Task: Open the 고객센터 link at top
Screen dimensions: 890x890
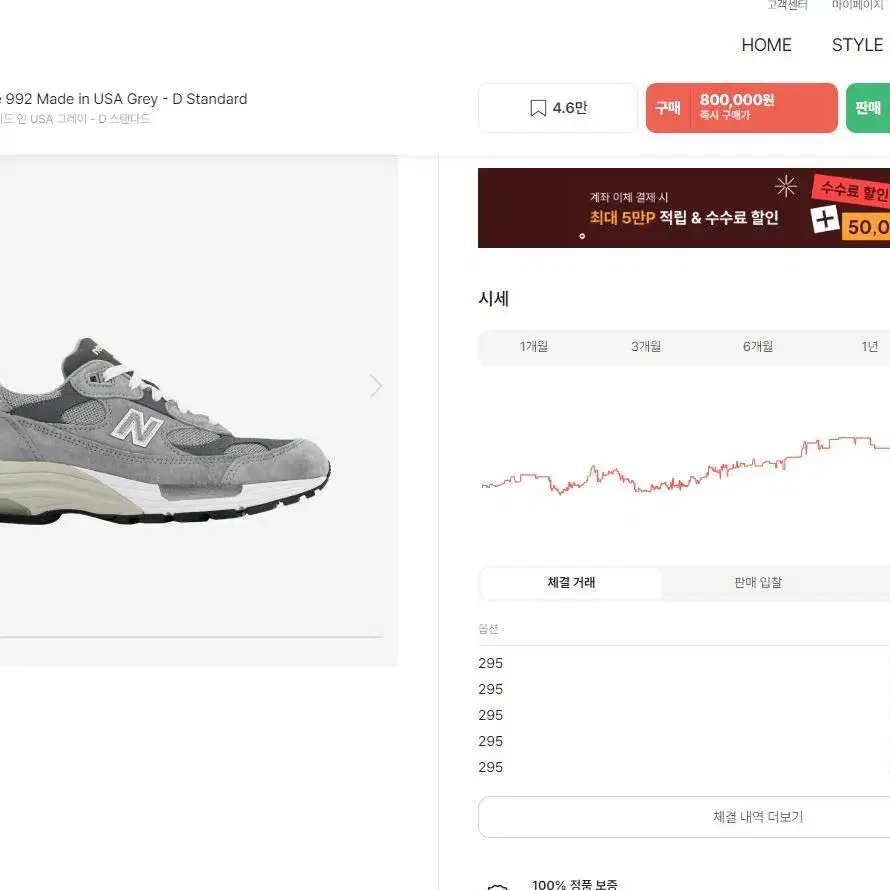Action: coord(787,5)
